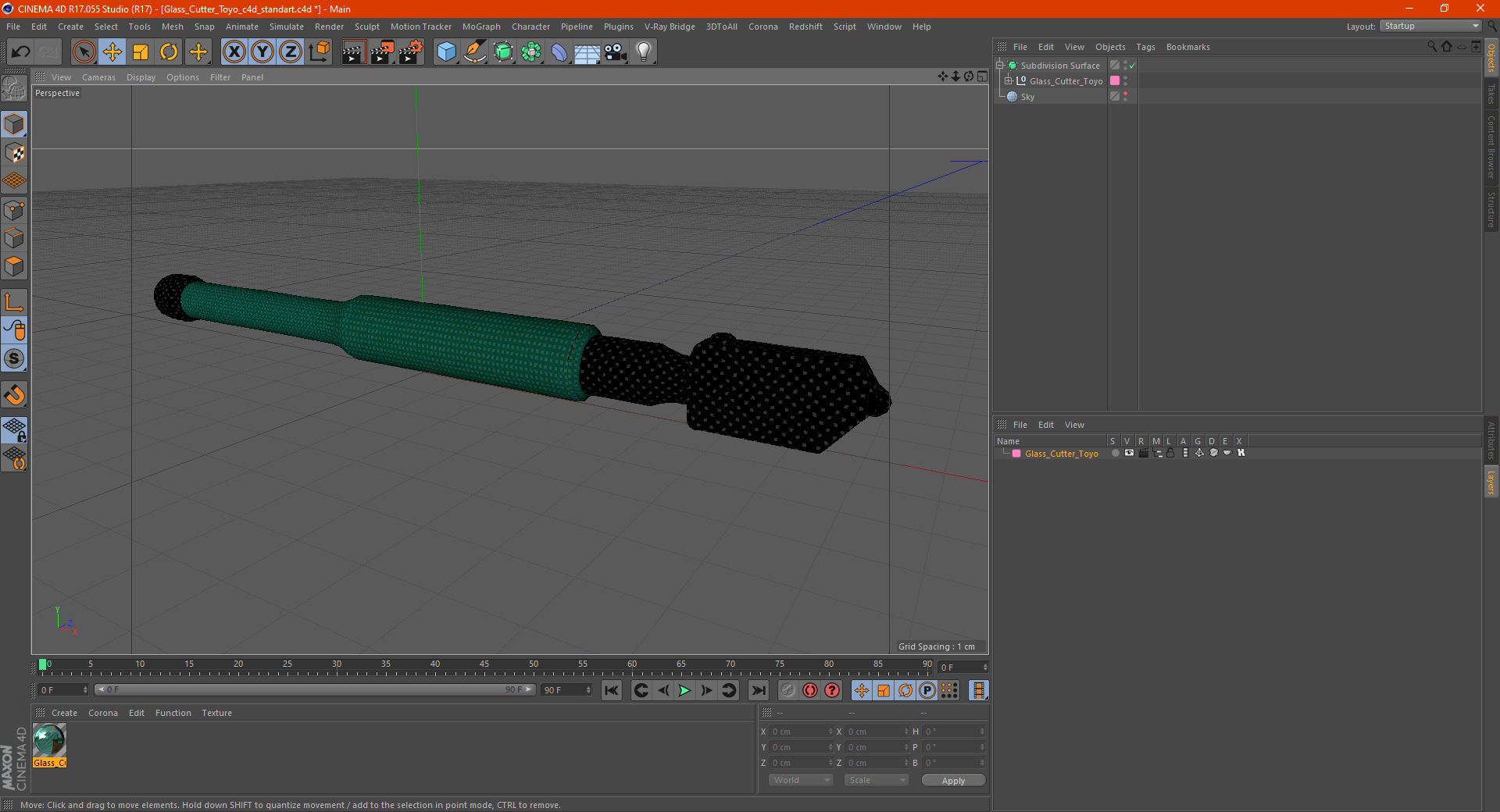Click pink color swatch of layer Glass_Cutter_Toyo

point(1016,453)
